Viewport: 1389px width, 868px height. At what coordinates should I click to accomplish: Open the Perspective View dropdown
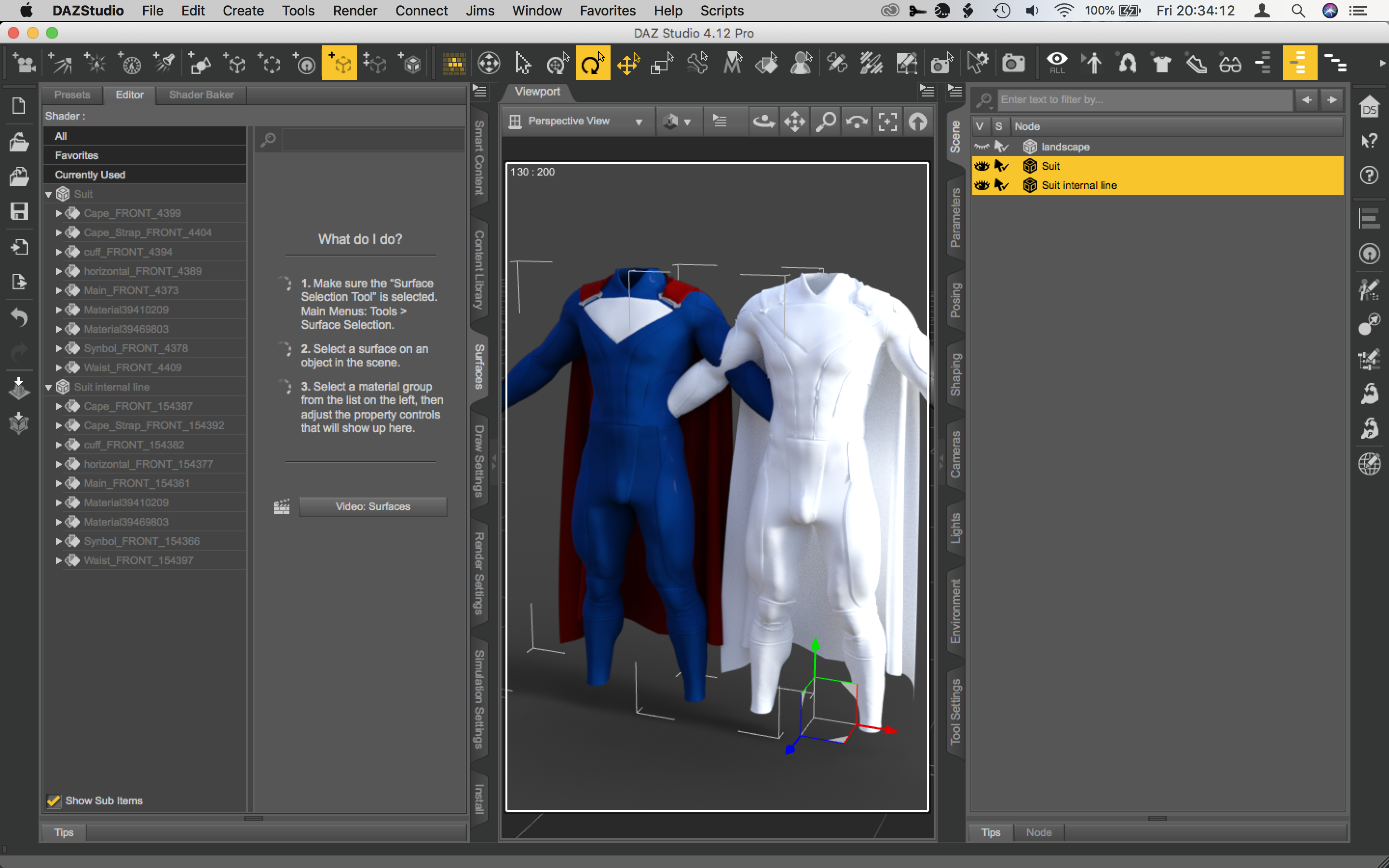[x=639, y=121]
